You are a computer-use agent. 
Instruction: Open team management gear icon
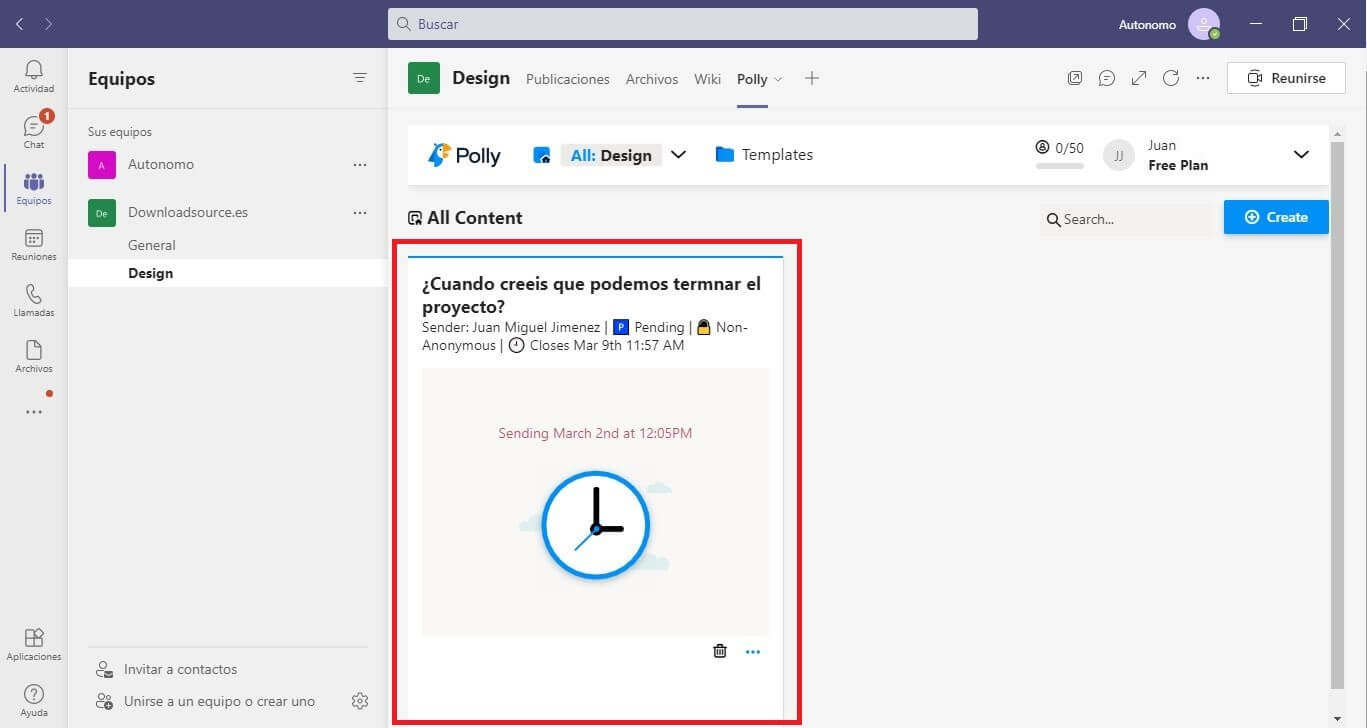pyautogui.click(x=360, y=701)
